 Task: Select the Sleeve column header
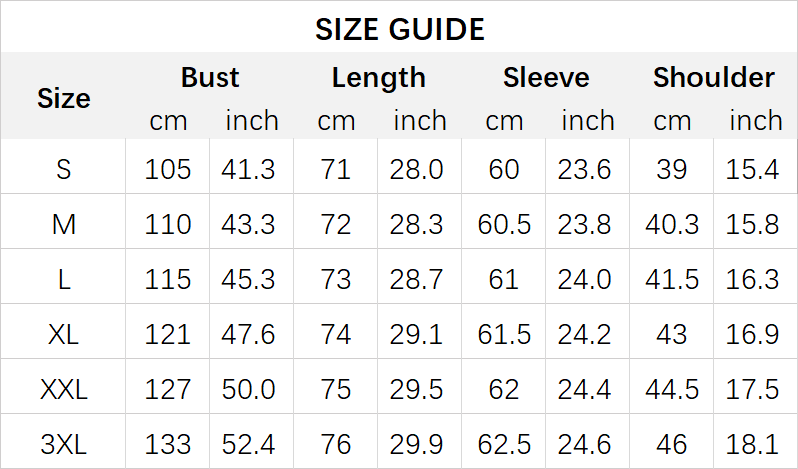point(546,78)
